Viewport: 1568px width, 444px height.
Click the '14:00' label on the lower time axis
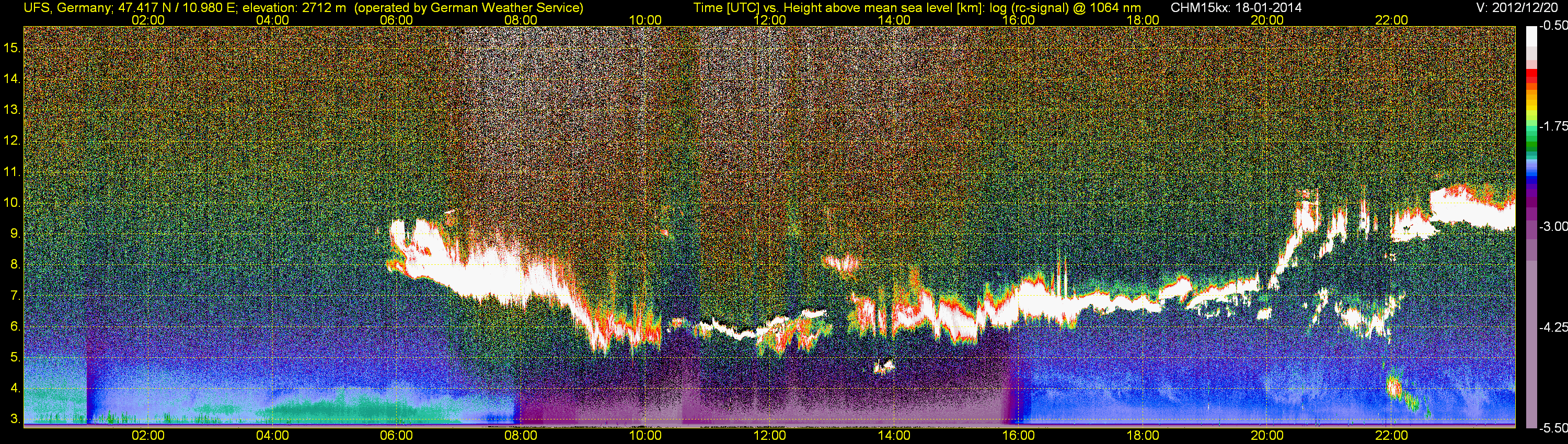pyautogui.click(x=894, y=436)
